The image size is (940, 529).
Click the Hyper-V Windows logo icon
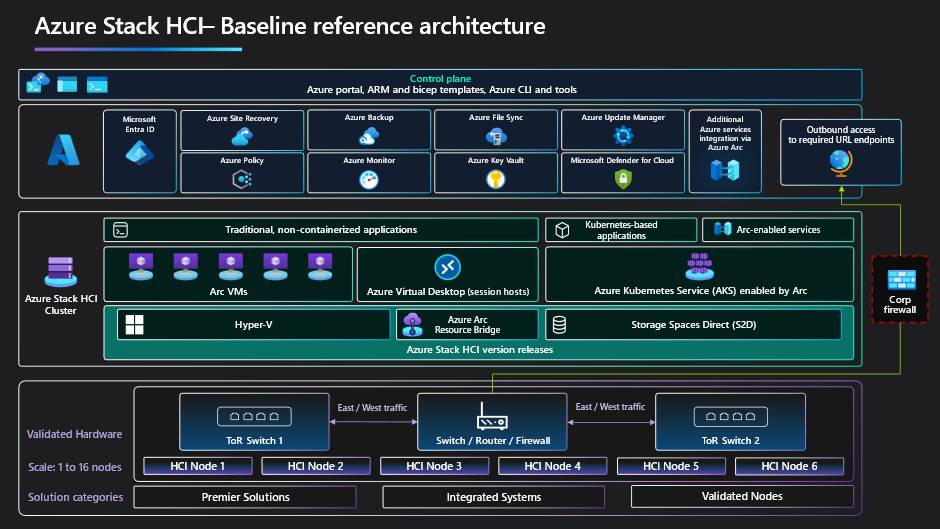click(x=134, y=324)
